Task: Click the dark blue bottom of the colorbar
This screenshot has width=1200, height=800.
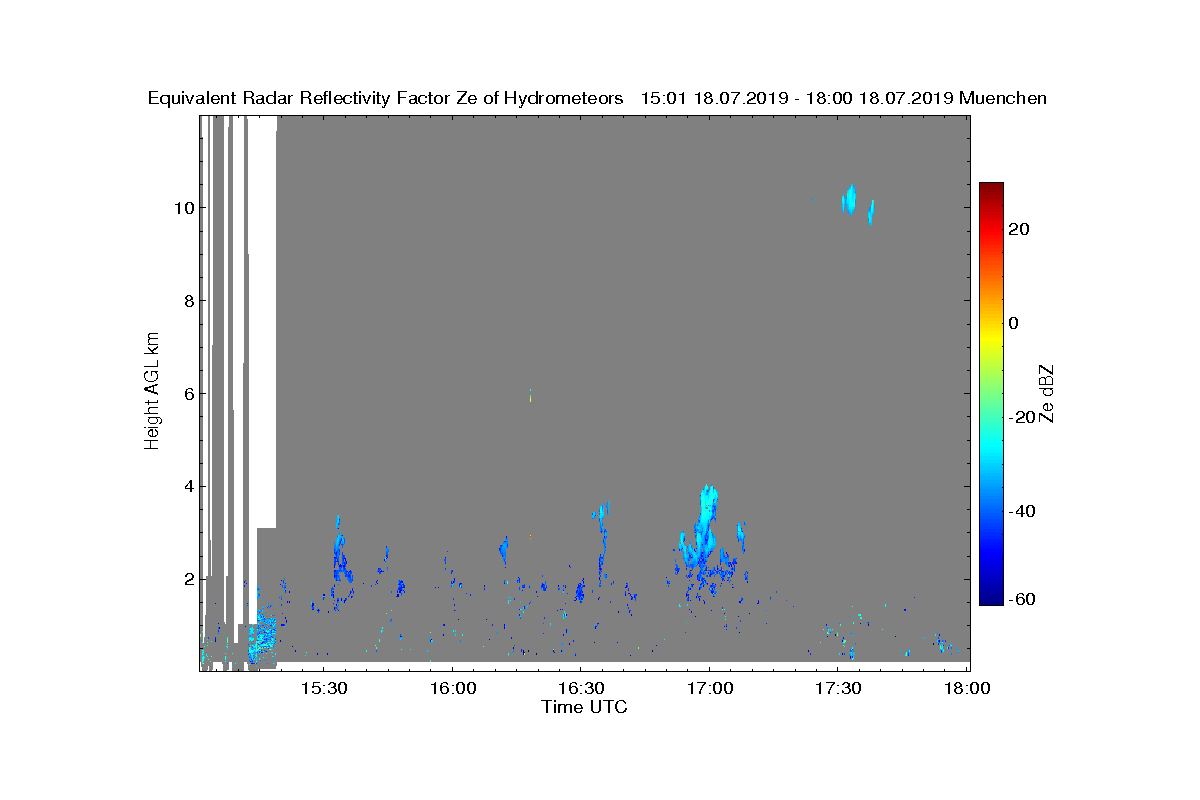Action: [991, 598]
